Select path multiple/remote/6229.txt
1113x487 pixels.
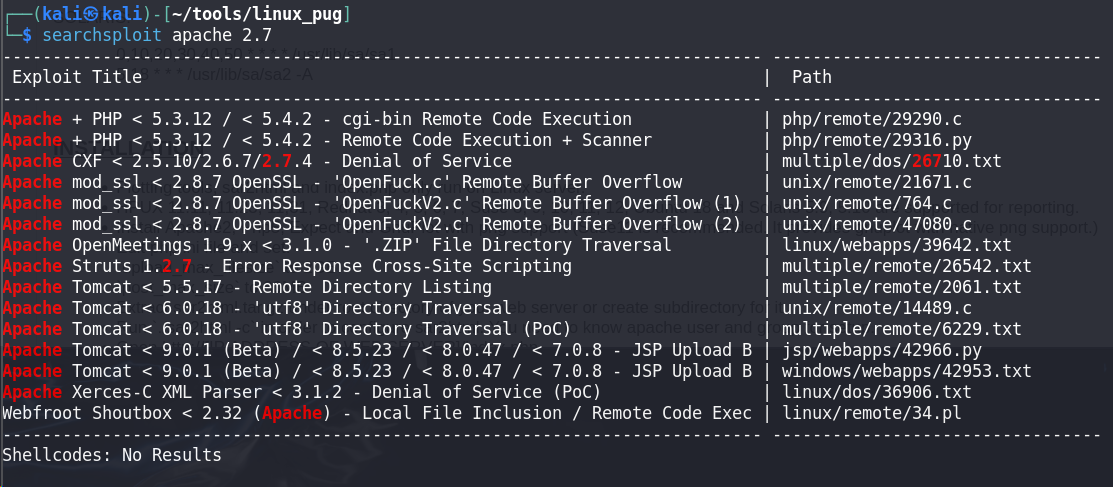[x=901, y=329]
